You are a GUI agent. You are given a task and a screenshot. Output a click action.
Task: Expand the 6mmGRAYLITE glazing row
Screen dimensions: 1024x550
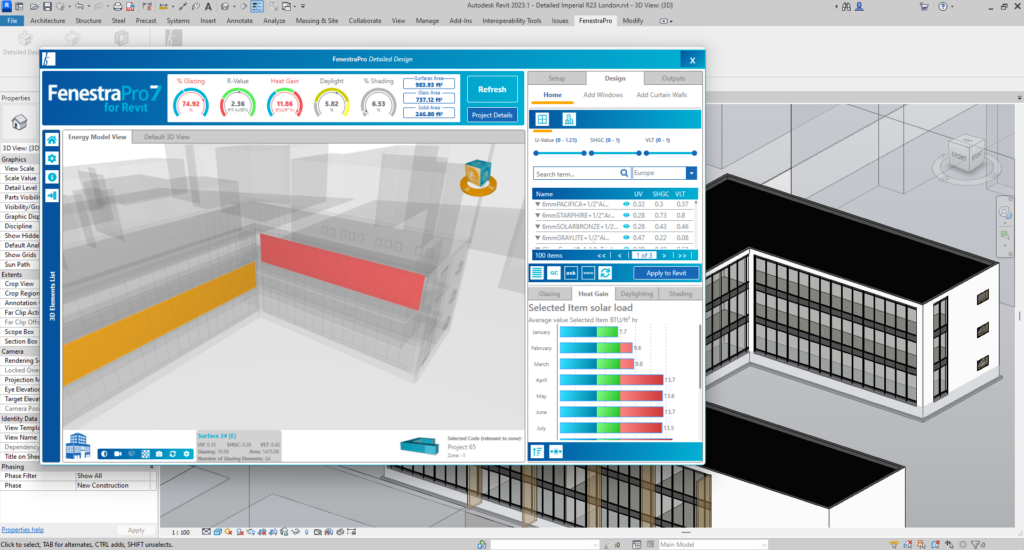point(537,238)
